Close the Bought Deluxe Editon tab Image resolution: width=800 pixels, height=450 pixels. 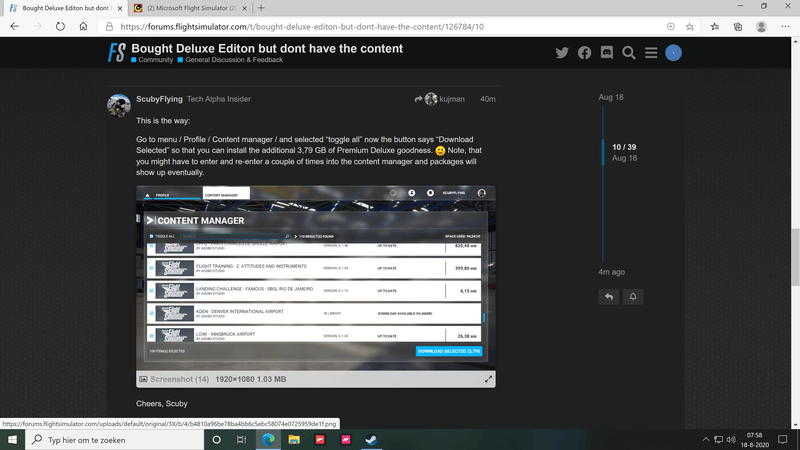120,8
